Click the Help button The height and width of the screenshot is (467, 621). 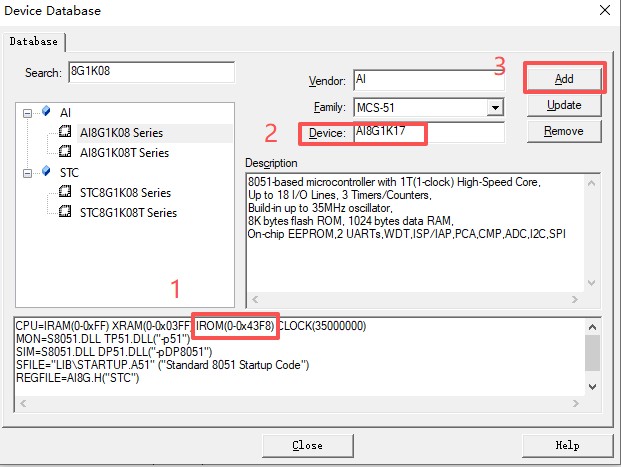568,446
